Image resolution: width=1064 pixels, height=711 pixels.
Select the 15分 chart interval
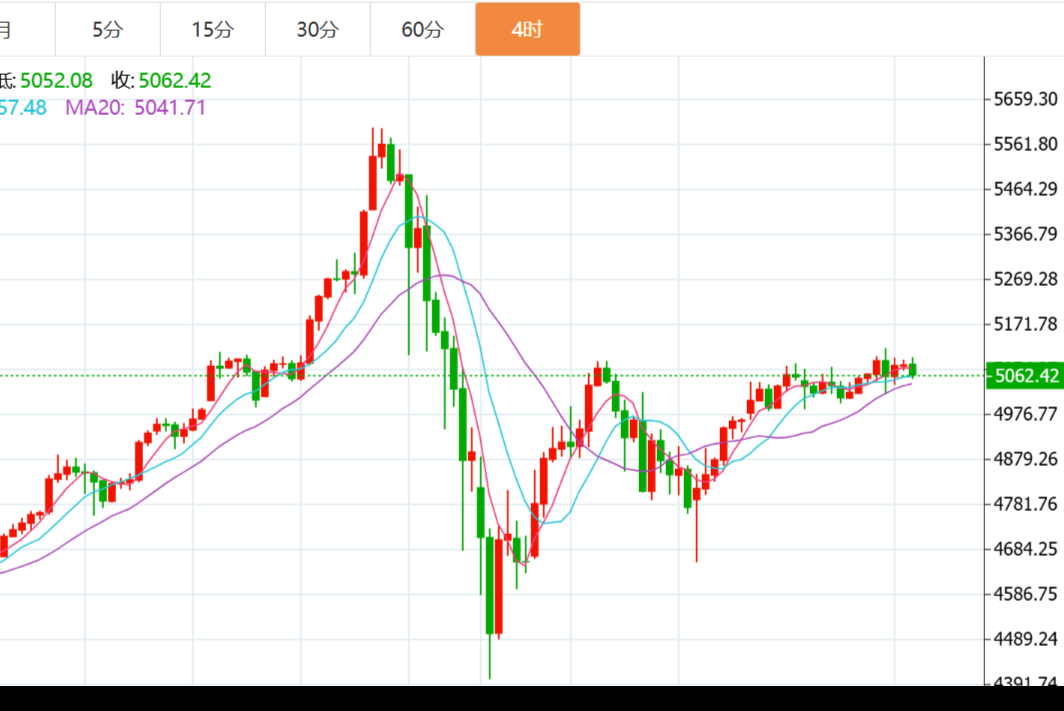[212, 30]
